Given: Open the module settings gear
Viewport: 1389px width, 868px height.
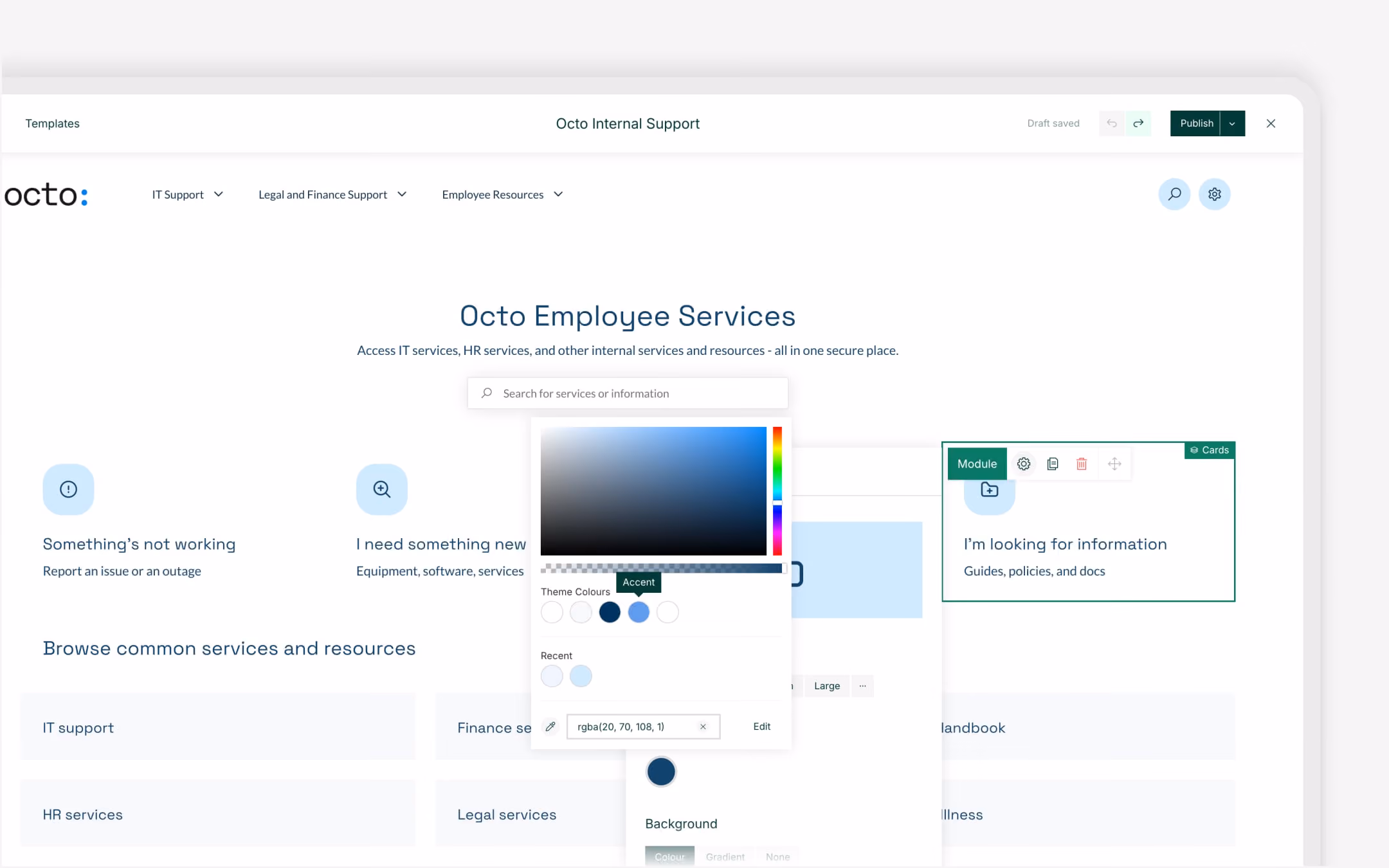Looking at the screenshot, I should [x=1023, y=464].
